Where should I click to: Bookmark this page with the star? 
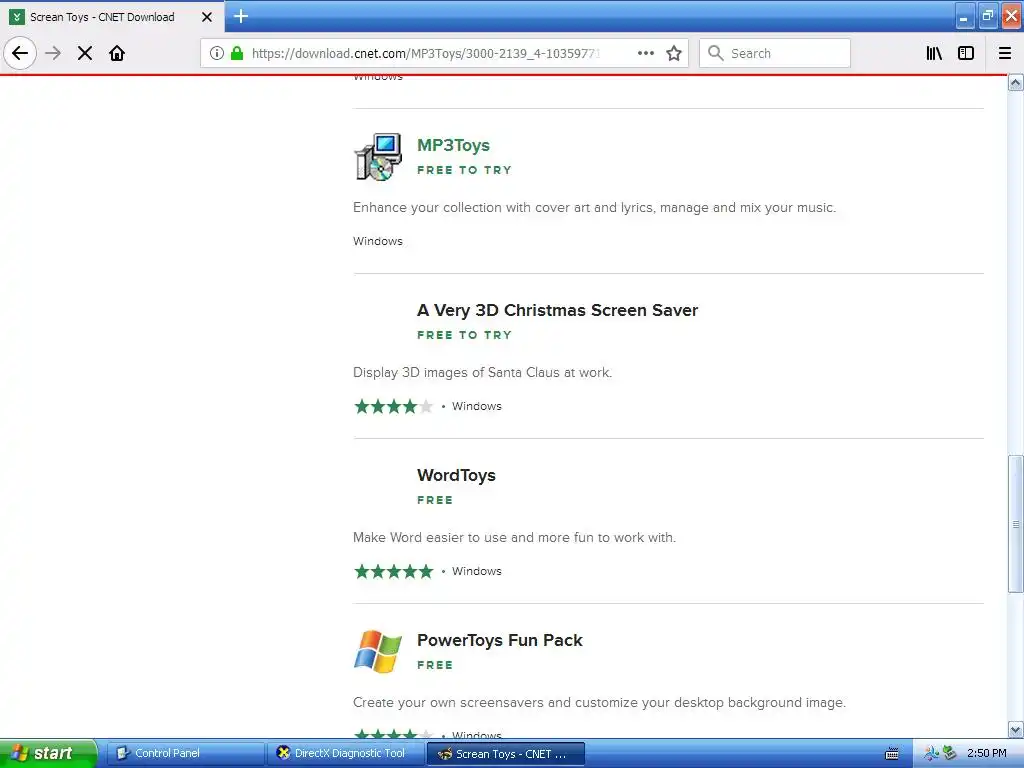tap(674, 53)
